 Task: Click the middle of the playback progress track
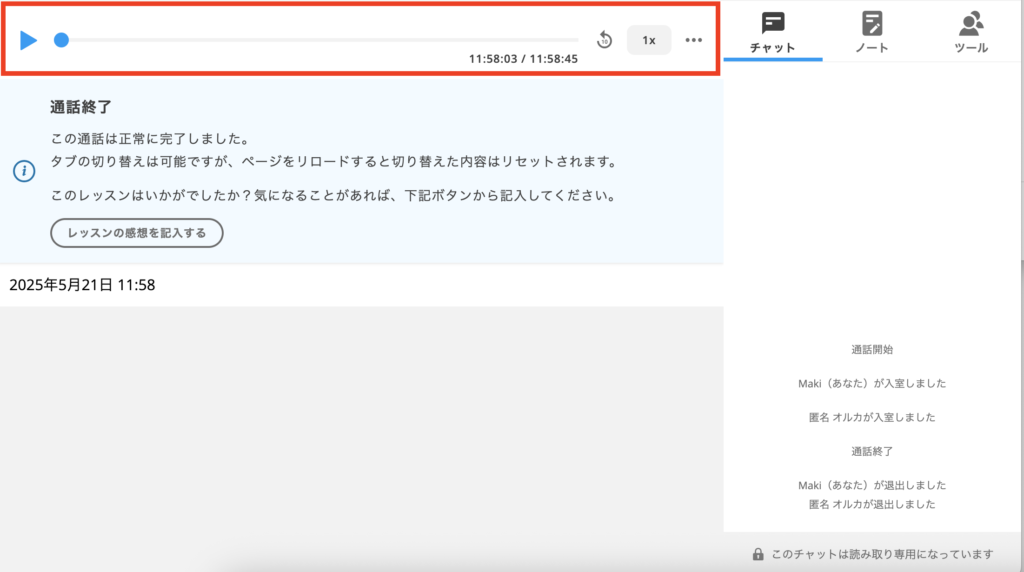click(x=320, y=40)
